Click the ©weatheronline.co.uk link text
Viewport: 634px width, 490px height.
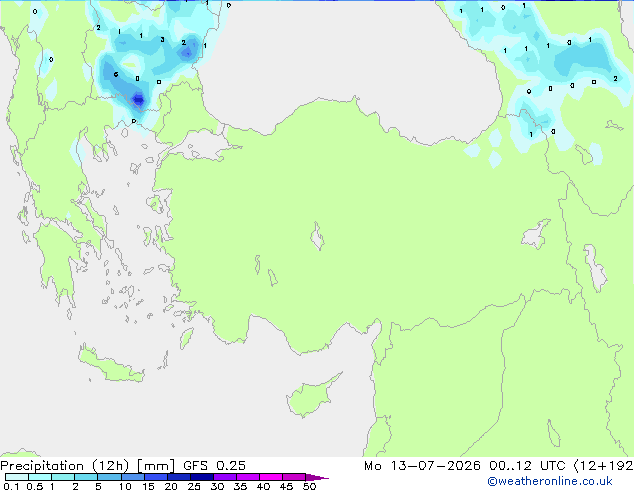pyautogui.click(x=550, y=481)
